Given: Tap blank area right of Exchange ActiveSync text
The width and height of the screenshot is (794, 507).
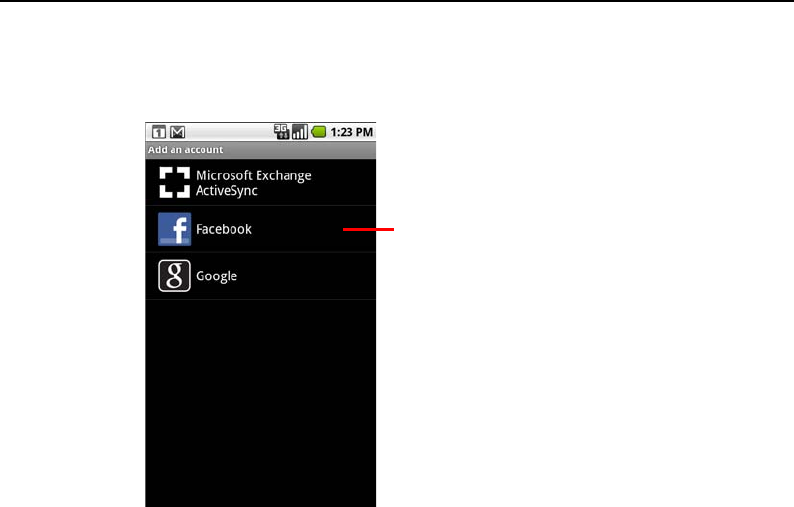Looking at the screenshot, I should (x=343, y=182).
